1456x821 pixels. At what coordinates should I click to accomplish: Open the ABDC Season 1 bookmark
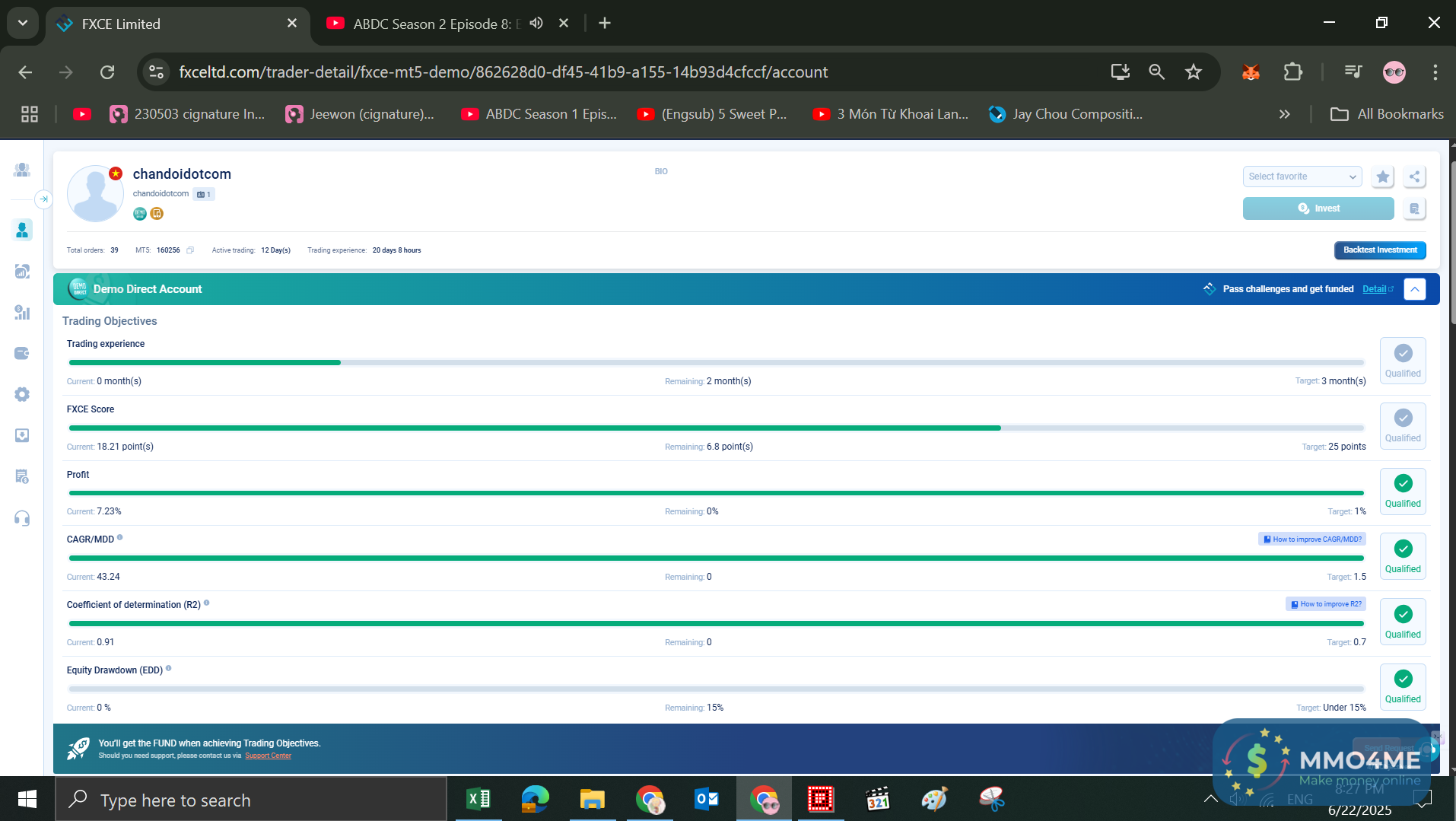click(539, 114)
